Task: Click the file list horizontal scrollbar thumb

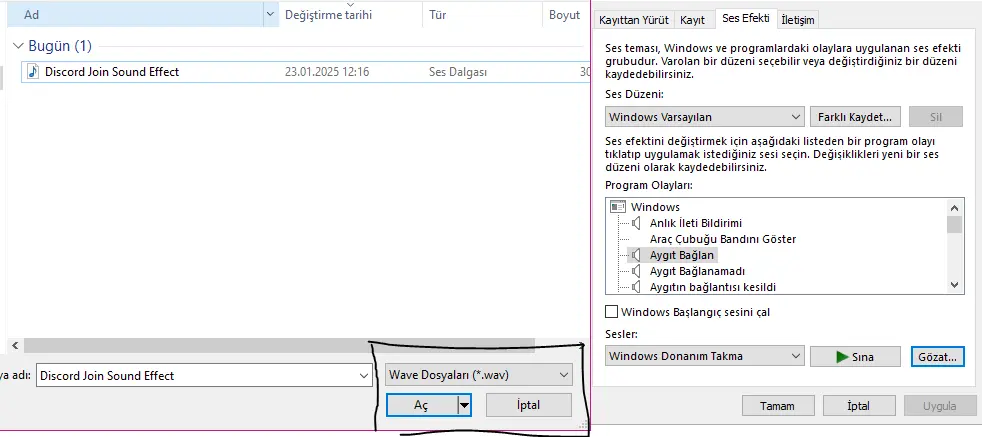Action: 280,345
